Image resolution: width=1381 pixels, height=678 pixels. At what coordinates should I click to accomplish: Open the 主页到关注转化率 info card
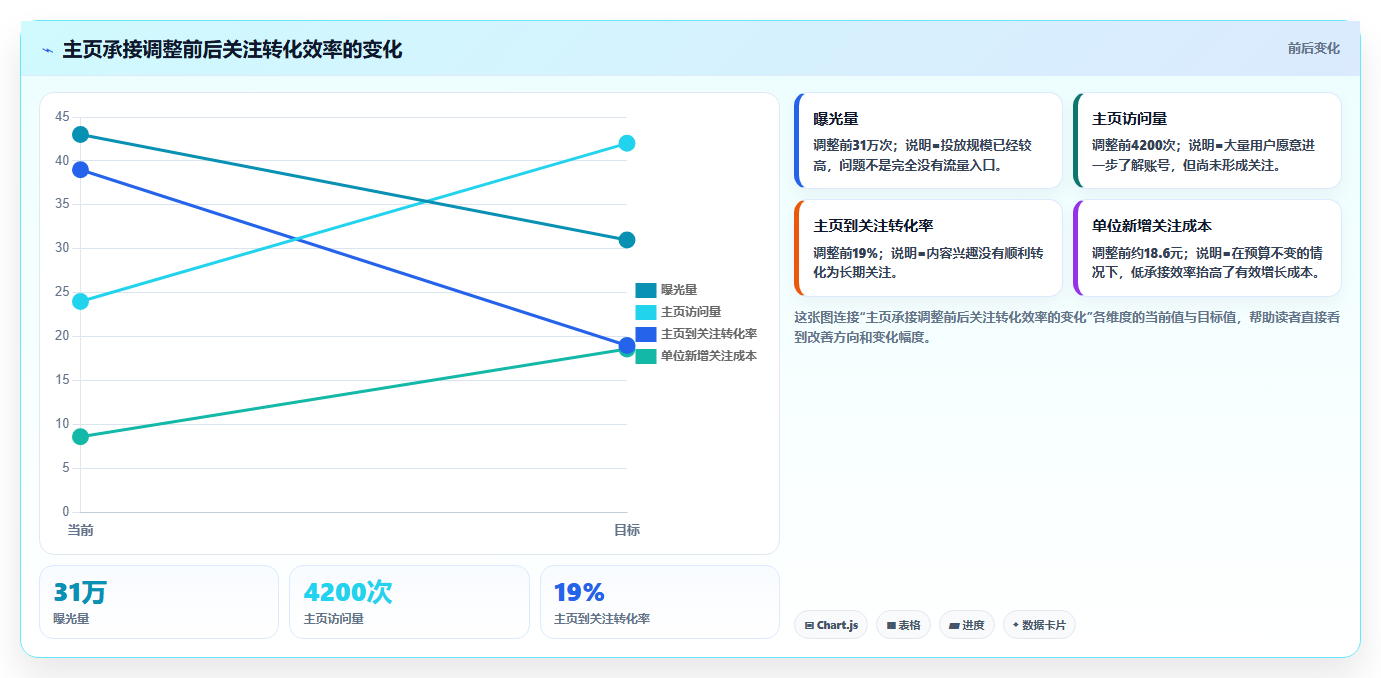point(928,248)
